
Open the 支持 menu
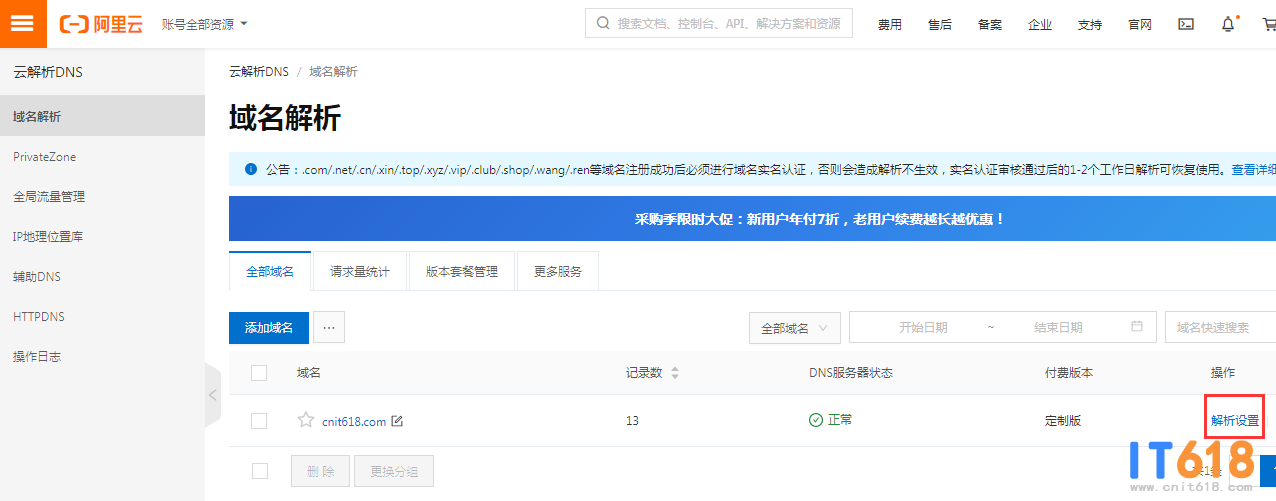(x=1090, y=24)
